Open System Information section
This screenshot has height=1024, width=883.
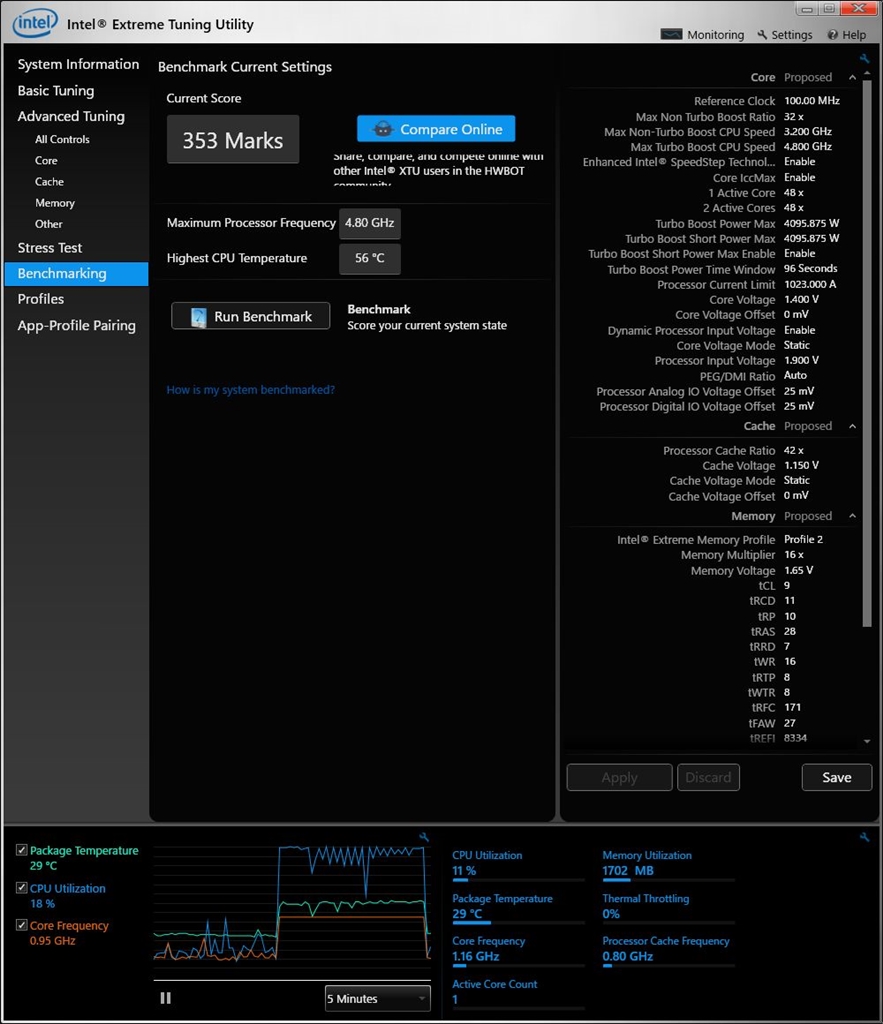coord(78,64)
